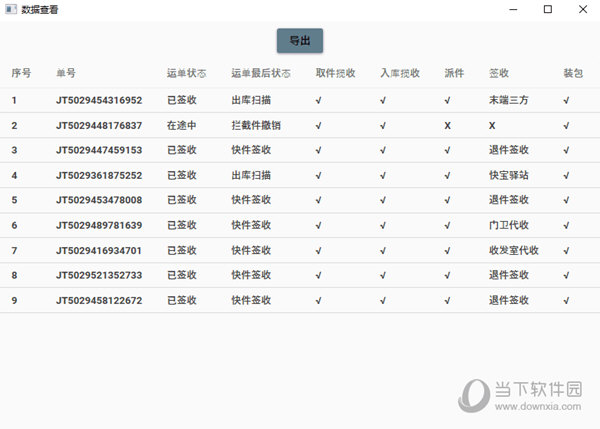Viewport: 600px width, 429px height.
Task: Click 门卫代收 sign cell in row 6
Action: pyautogui.click(x=509, y=225)
